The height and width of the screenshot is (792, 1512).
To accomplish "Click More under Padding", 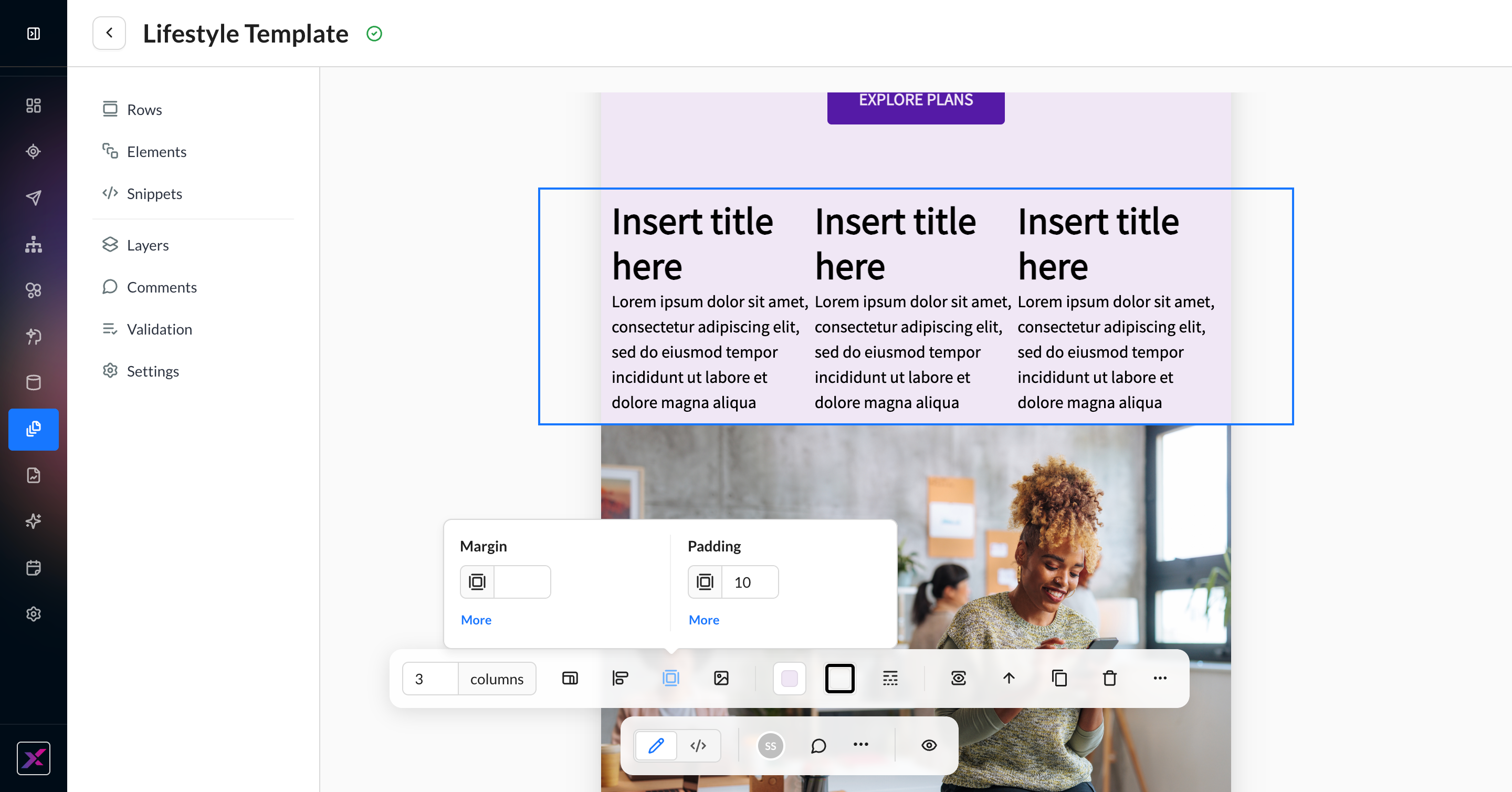I will point(703,620).
